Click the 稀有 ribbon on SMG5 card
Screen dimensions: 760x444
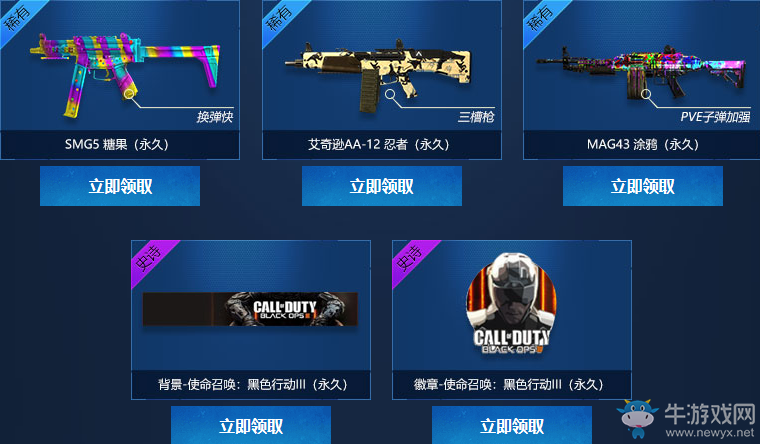(17, 17)
